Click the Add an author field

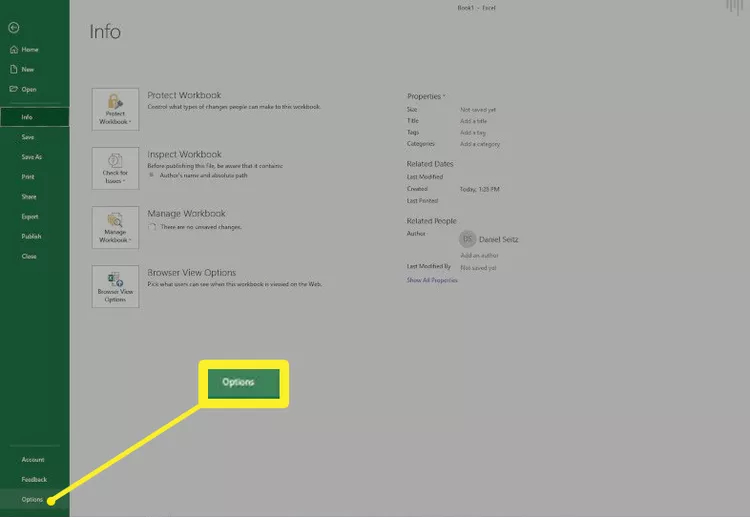pyautogui.click(x=479, y=255)
